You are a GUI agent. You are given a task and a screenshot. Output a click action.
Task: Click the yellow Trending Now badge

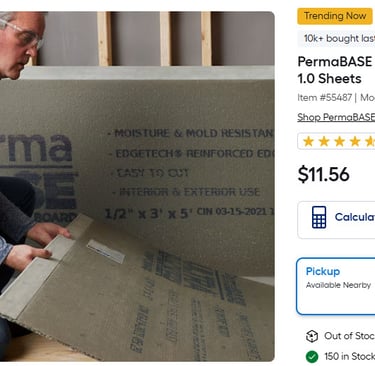point(335,16)
